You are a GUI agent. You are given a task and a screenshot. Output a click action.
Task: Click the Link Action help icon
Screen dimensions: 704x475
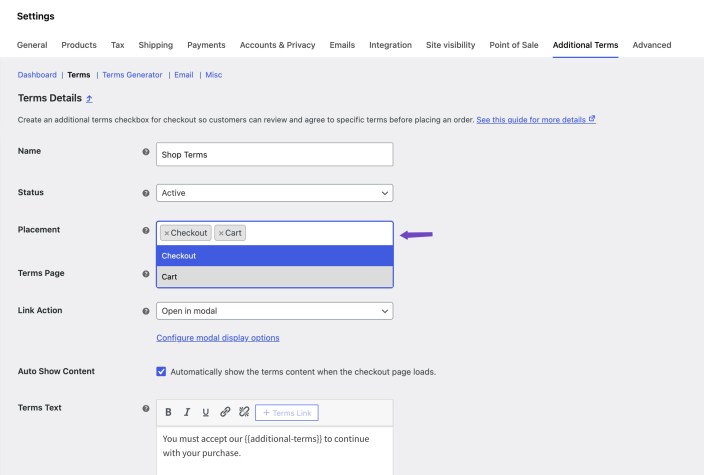146,311
